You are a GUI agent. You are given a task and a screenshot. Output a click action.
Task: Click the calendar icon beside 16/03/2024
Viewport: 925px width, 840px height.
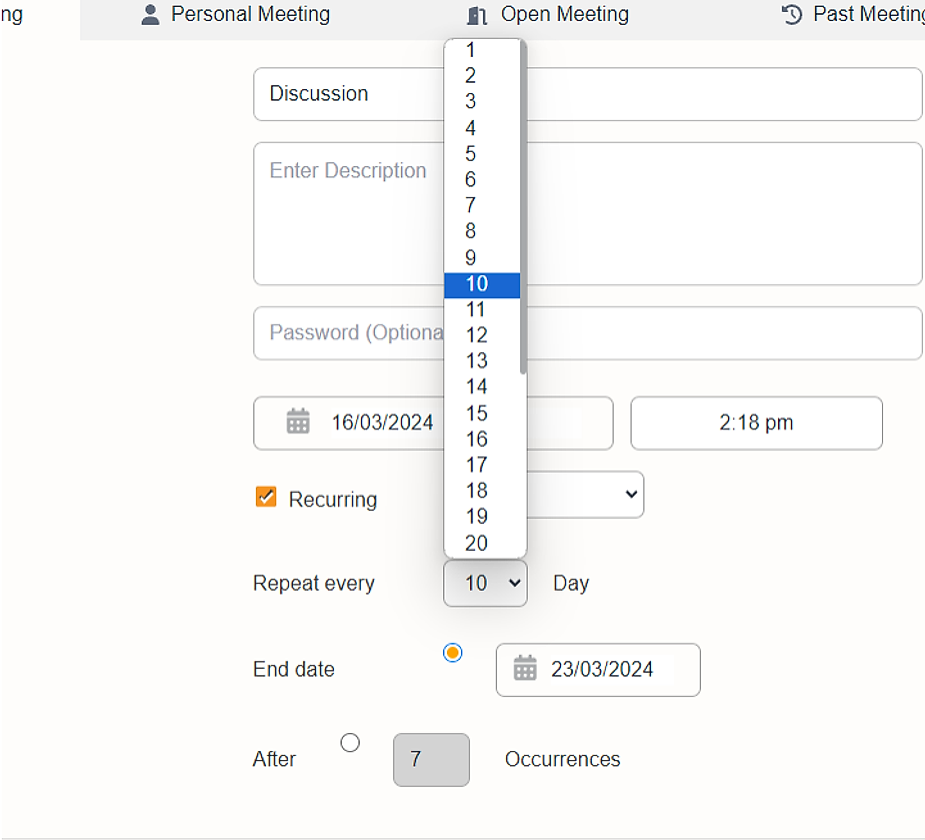pyautogui.click(x=298, y=421)
